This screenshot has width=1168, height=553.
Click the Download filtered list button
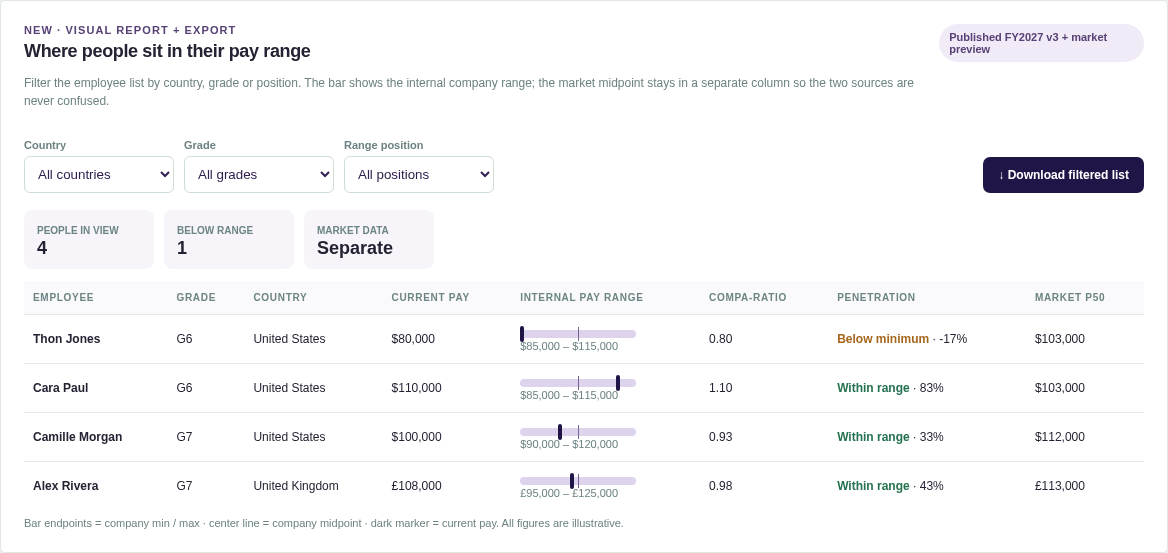click(x=1063, y=175)
